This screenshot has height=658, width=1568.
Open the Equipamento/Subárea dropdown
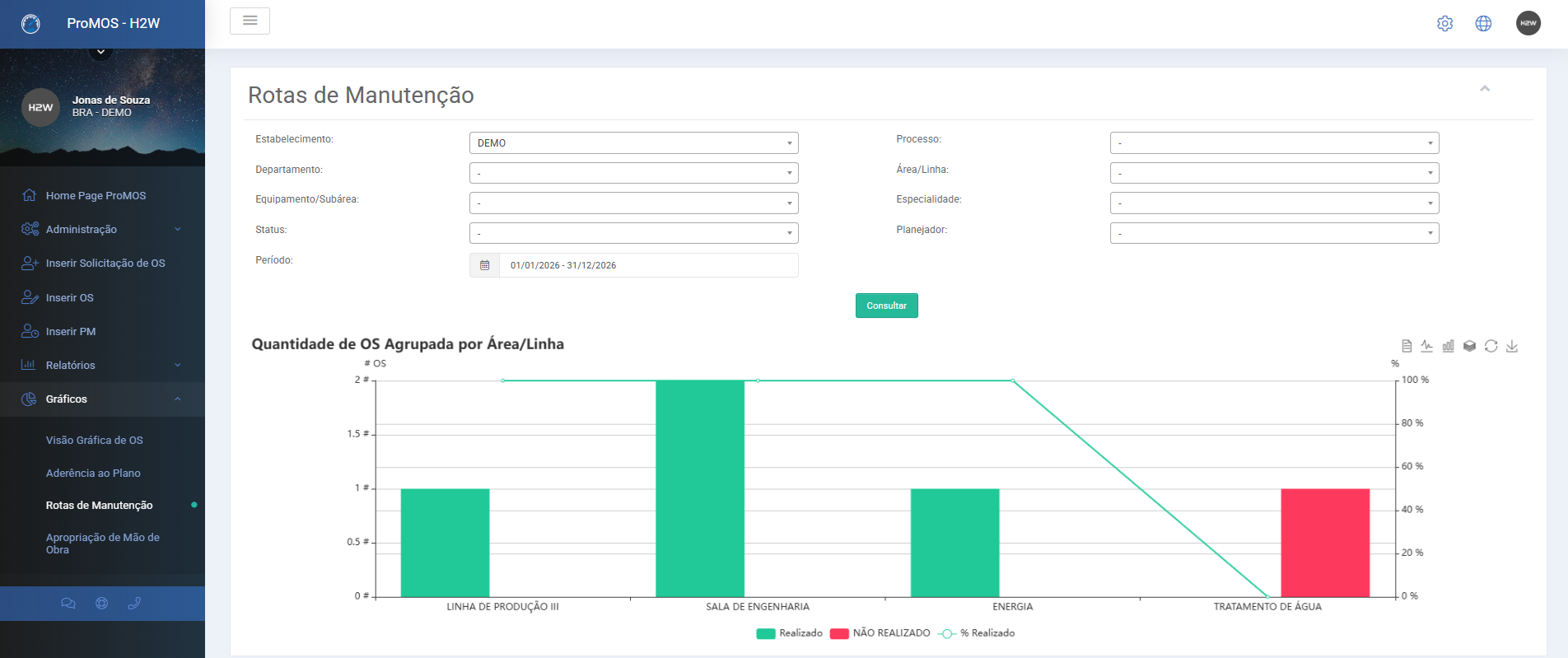pyautogui.click(x=634, y=203)
